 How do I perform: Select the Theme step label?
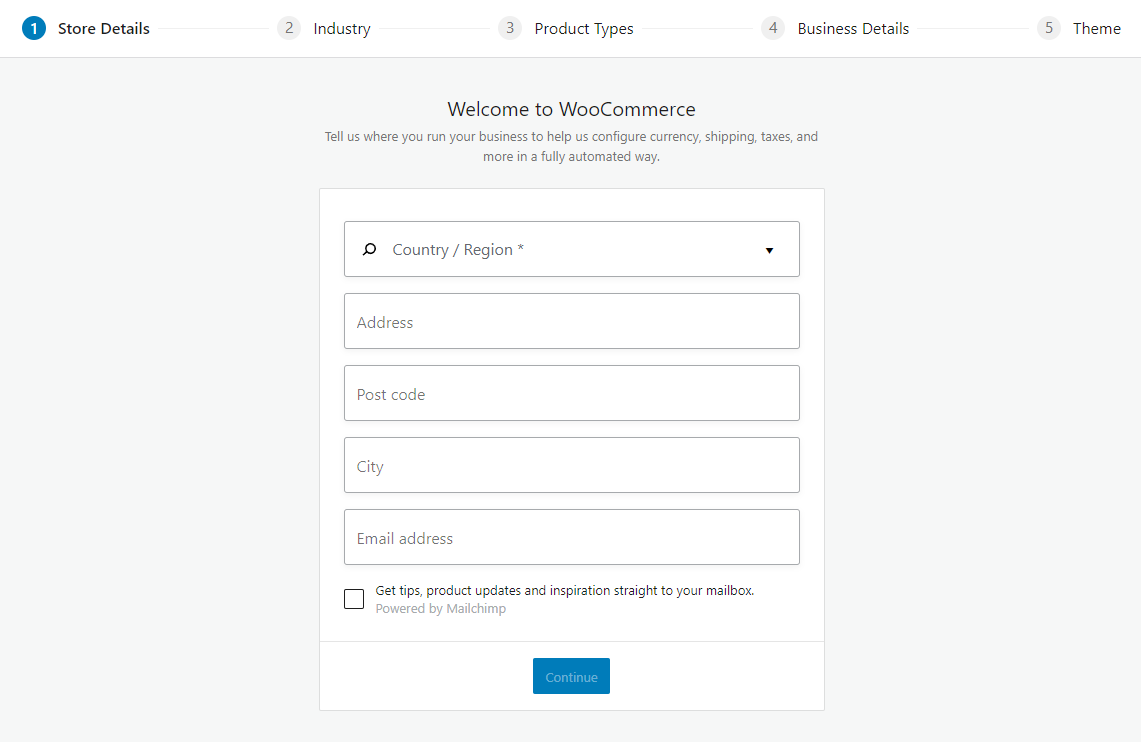[1097, 28]
